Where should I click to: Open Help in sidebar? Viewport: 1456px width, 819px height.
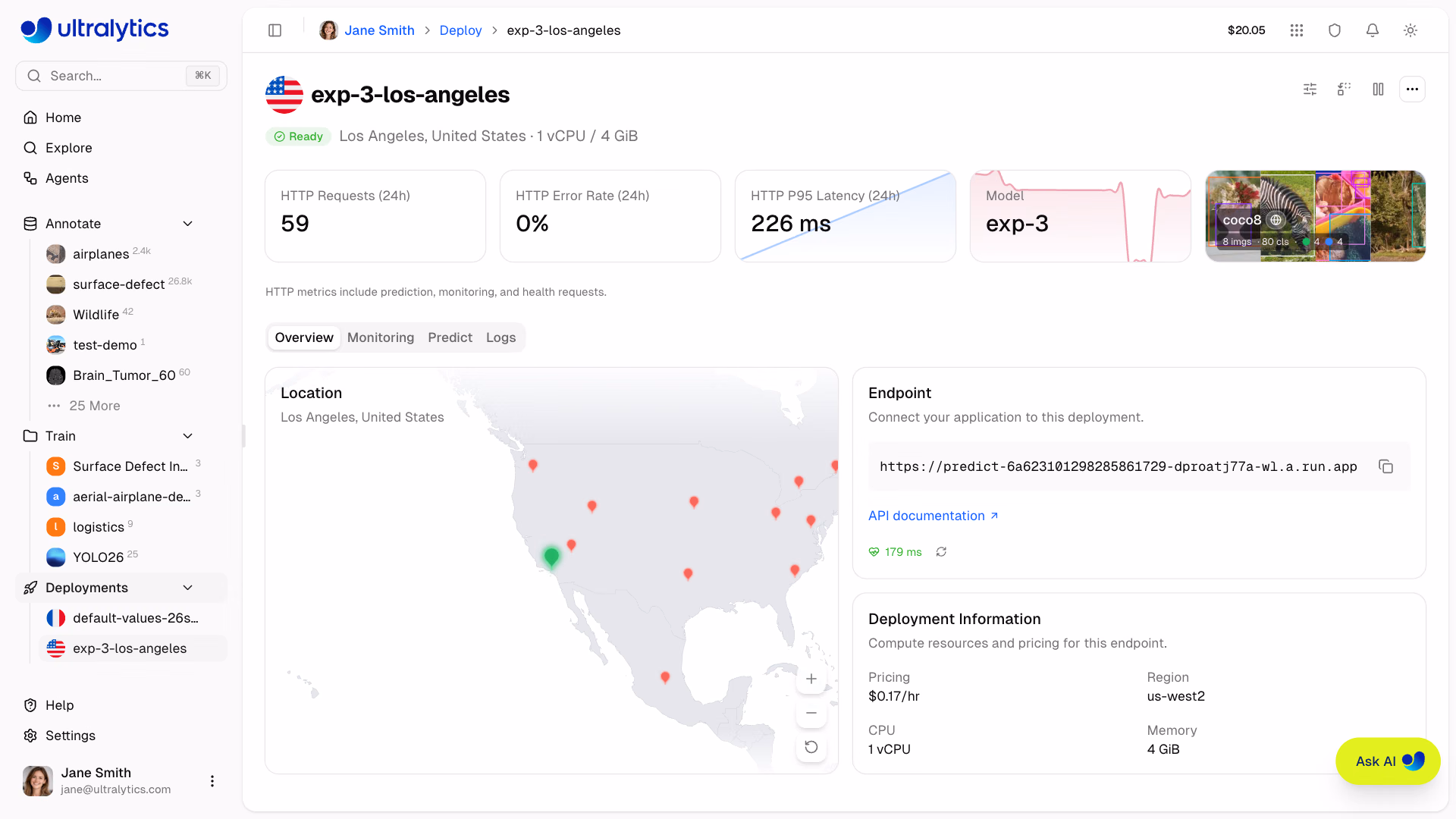pos(121,705)
